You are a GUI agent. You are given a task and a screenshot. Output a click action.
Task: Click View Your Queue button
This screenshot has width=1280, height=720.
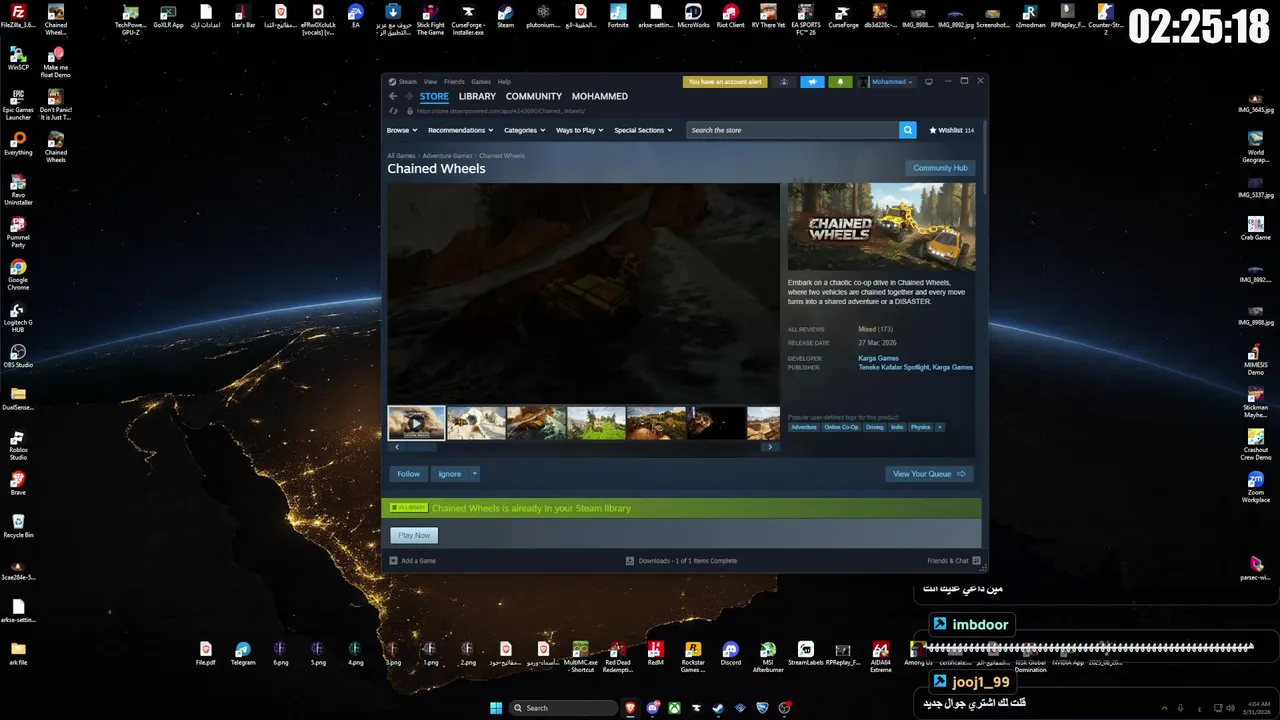929,474
